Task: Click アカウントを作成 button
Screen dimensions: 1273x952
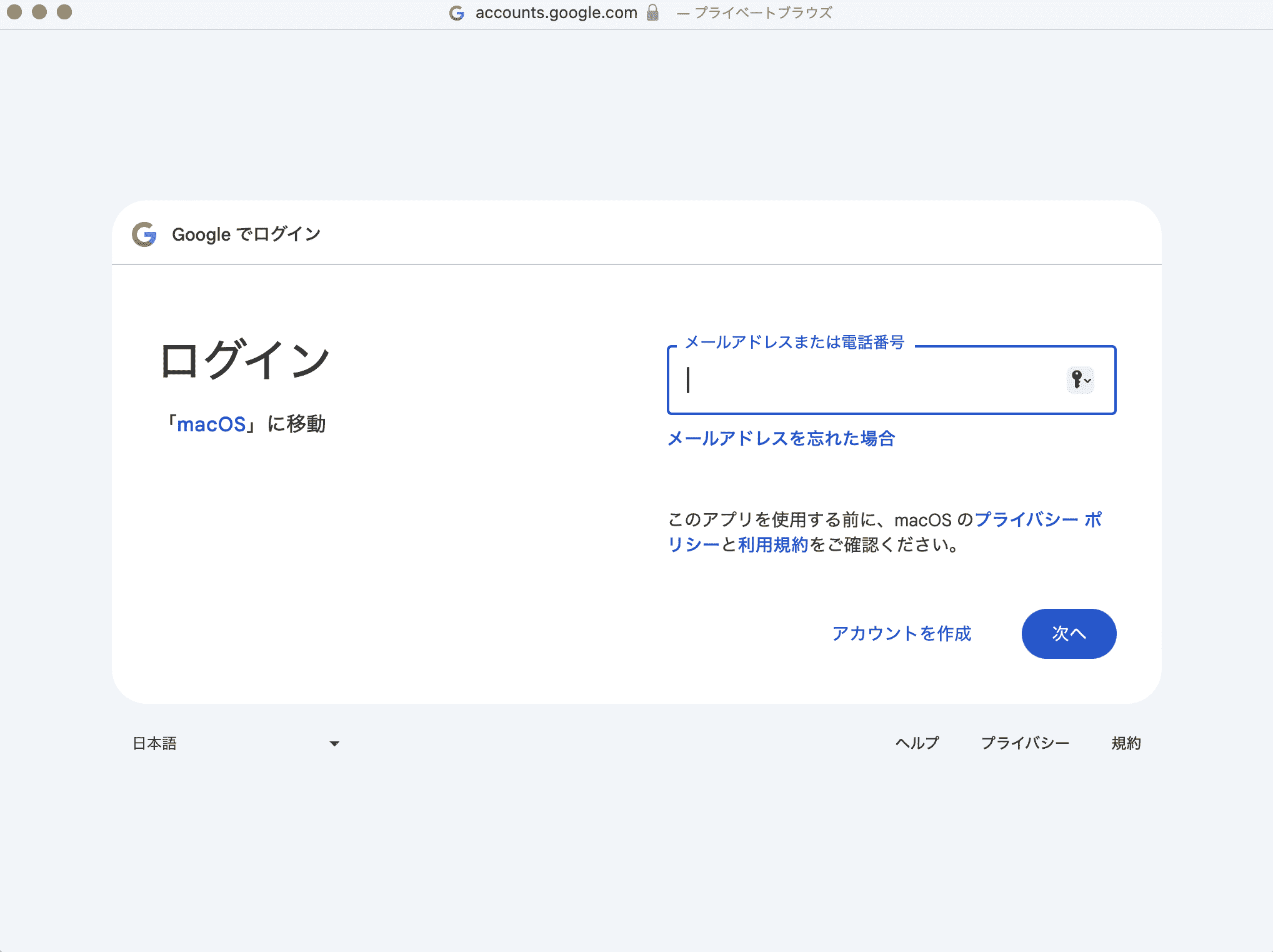Action: point(902,634)
